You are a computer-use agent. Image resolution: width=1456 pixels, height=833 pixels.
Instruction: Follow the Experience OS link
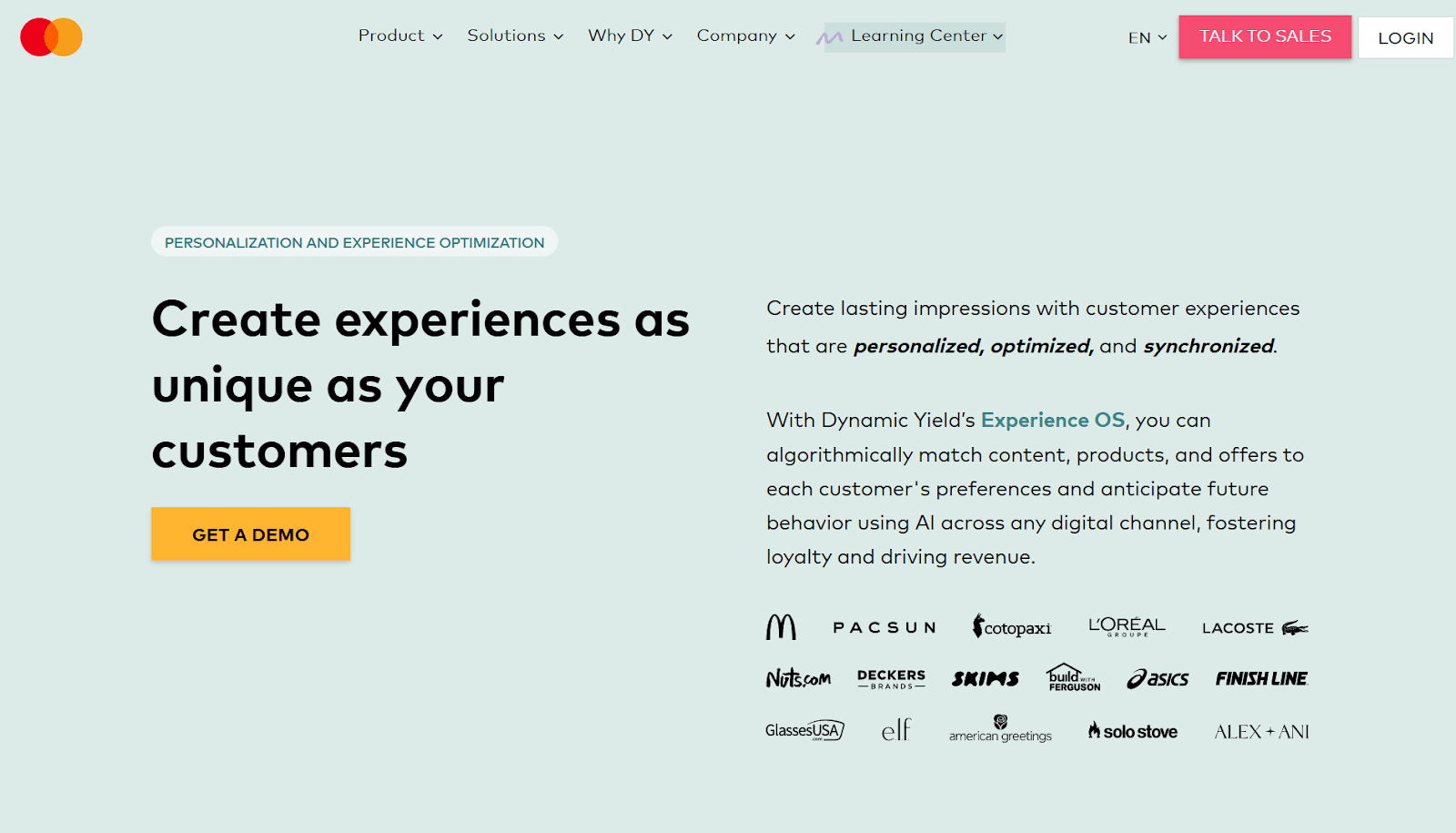(1053, 421)
